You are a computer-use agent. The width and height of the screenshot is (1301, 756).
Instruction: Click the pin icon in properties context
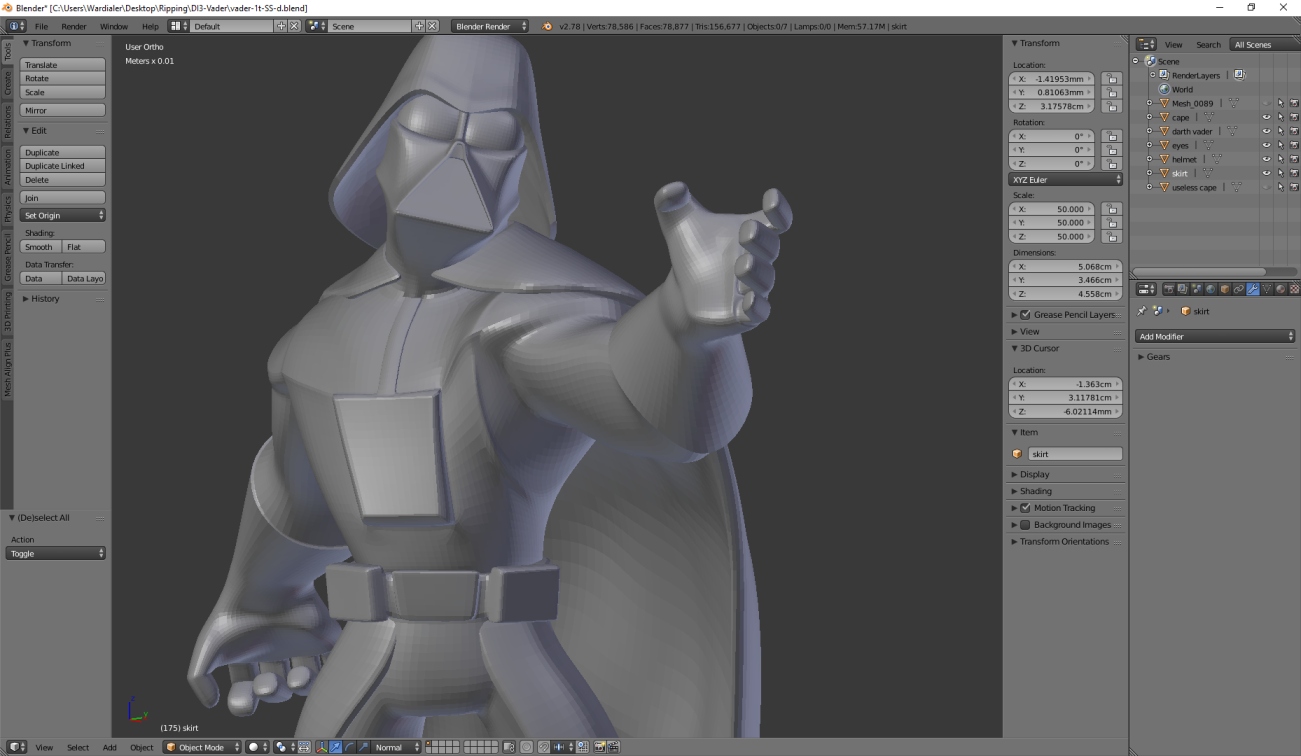(1143, 311)
